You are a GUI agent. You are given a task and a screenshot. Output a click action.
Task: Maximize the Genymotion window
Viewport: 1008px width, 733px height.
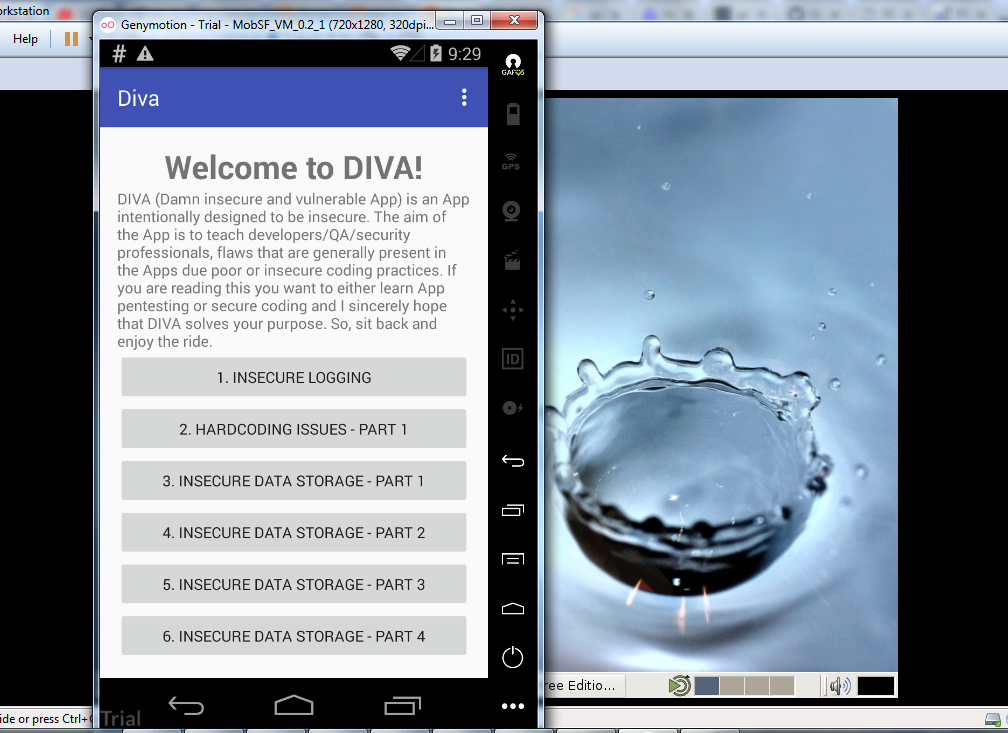pyautogui.click(x=477, y=21)
